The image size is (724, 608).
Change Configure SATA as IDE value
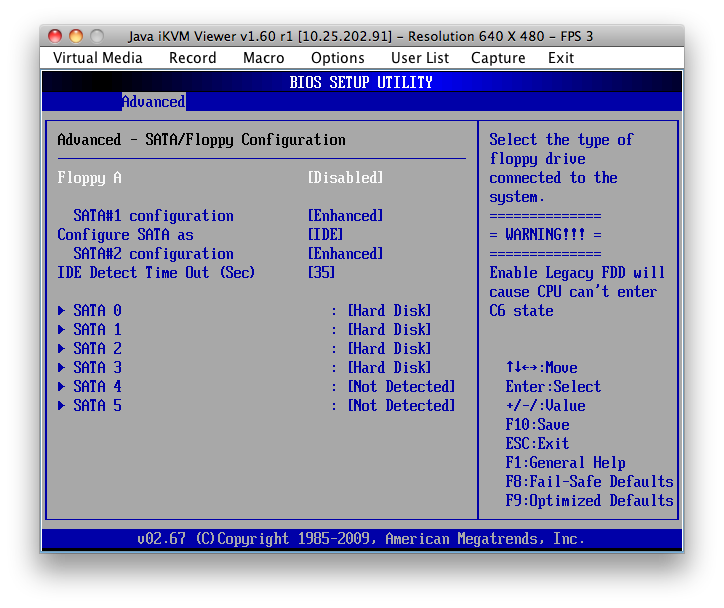coord(325,235)
